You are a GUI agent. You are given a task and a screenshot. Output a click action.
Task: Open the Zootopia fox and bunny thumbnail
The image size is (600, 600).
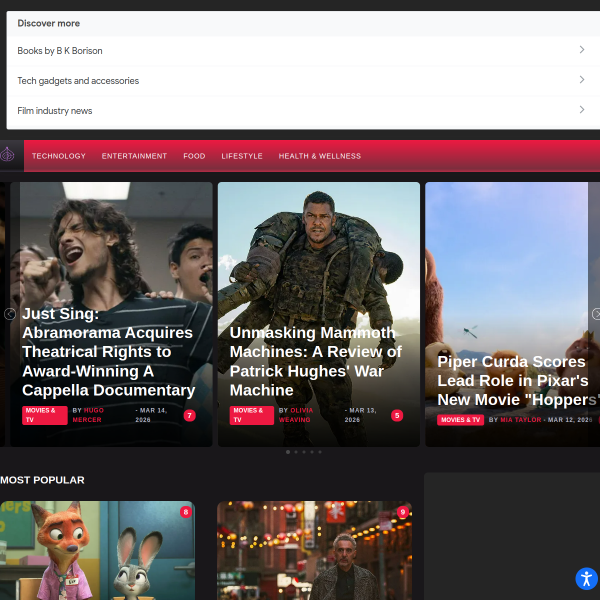point(97,555)
